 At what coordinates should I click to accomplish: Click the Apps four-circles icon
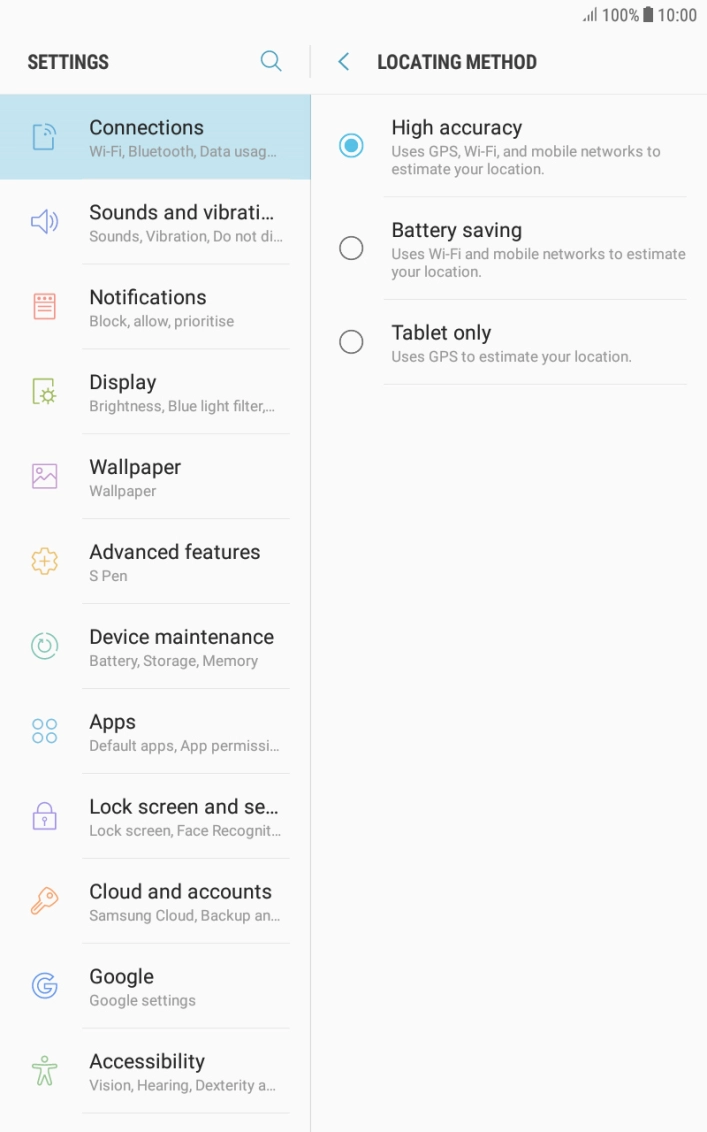(45, 731)
